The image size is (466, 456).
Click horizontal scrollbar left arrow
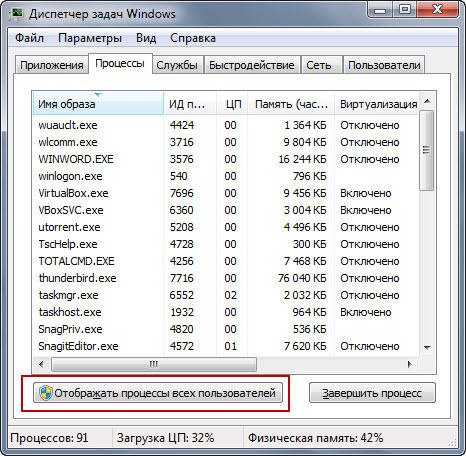(x=41, y=364)
